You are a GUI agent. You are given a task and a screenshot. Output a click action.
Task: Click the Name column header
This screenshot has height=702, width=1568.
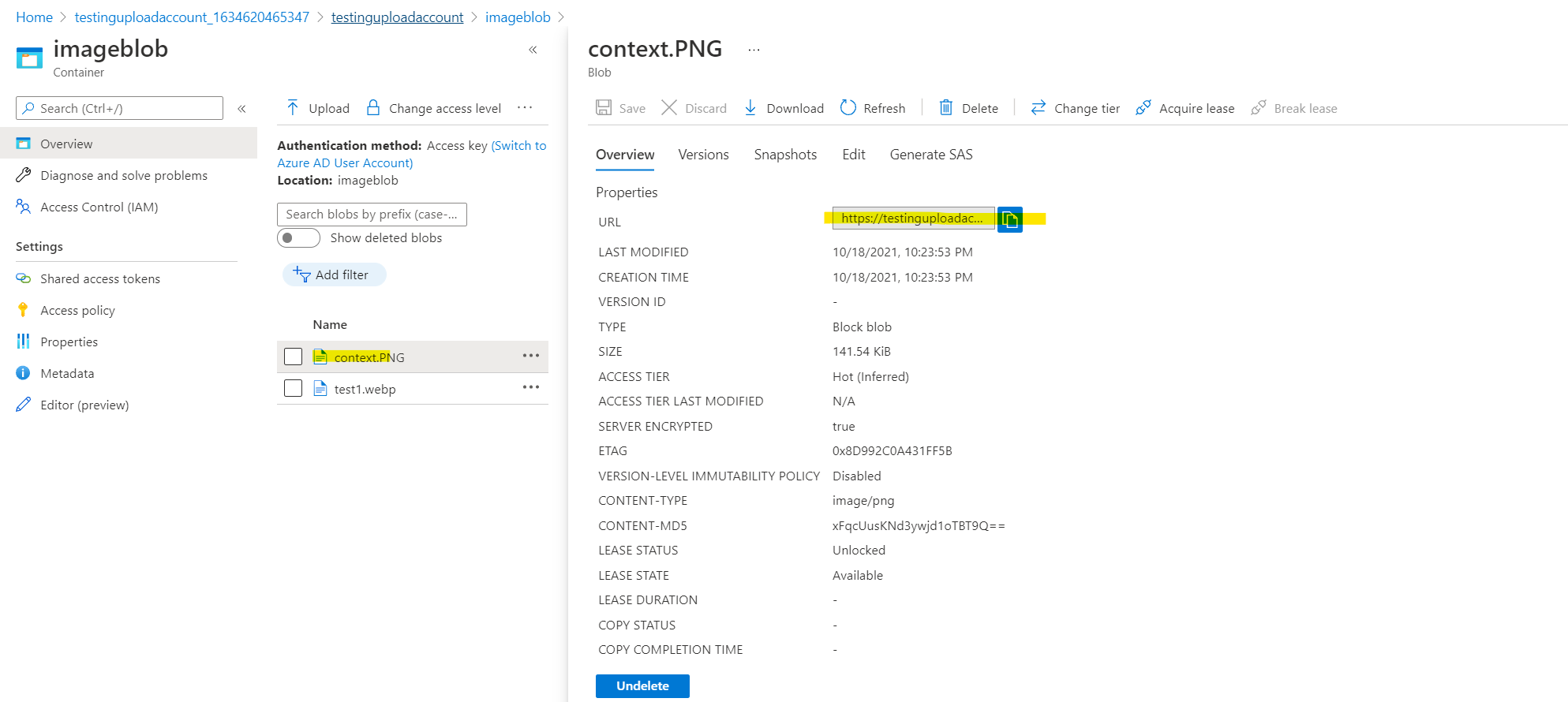click(330, 324)
